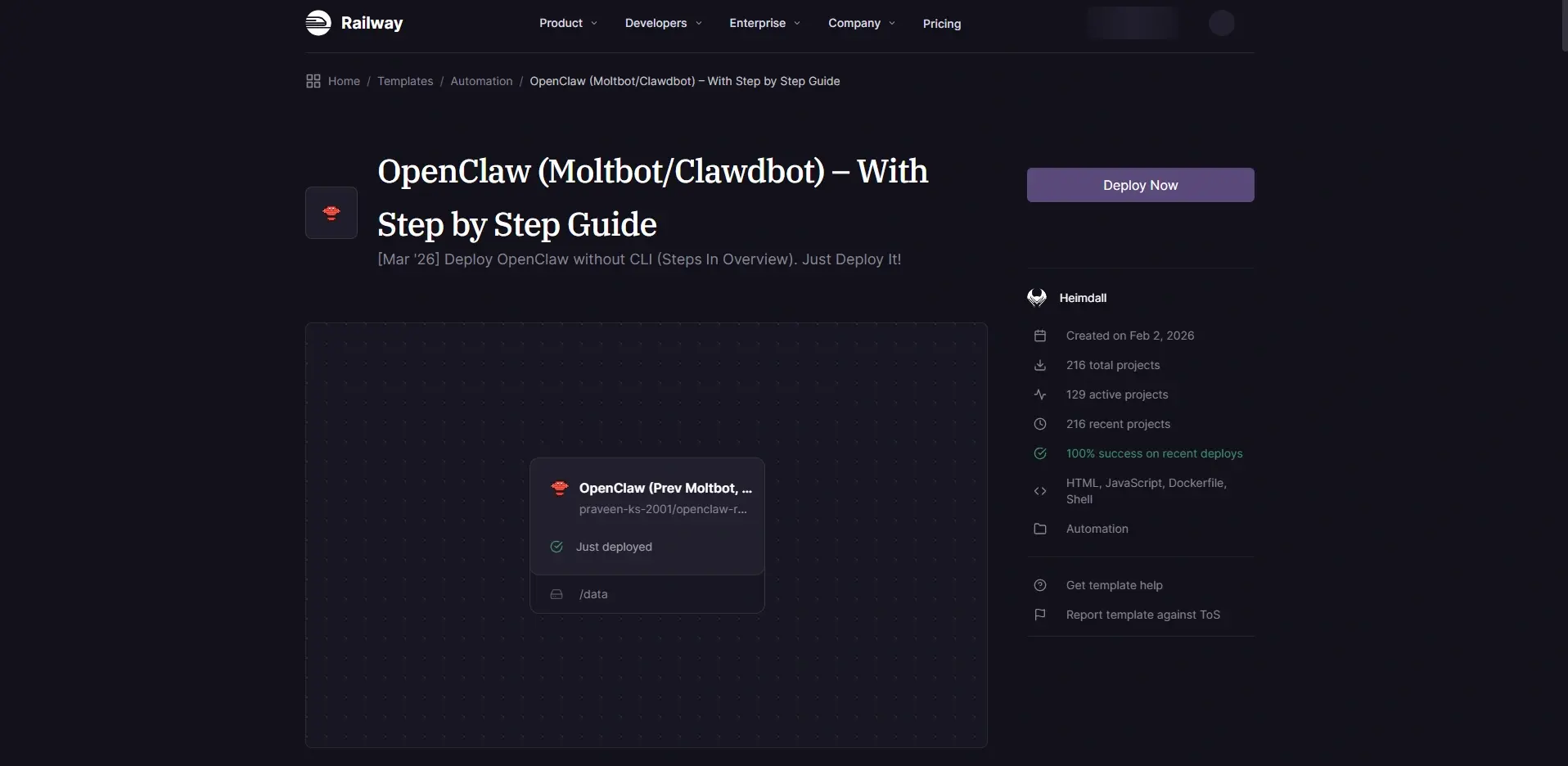Open the Enterprise dropdown menu

pos(764,23)
